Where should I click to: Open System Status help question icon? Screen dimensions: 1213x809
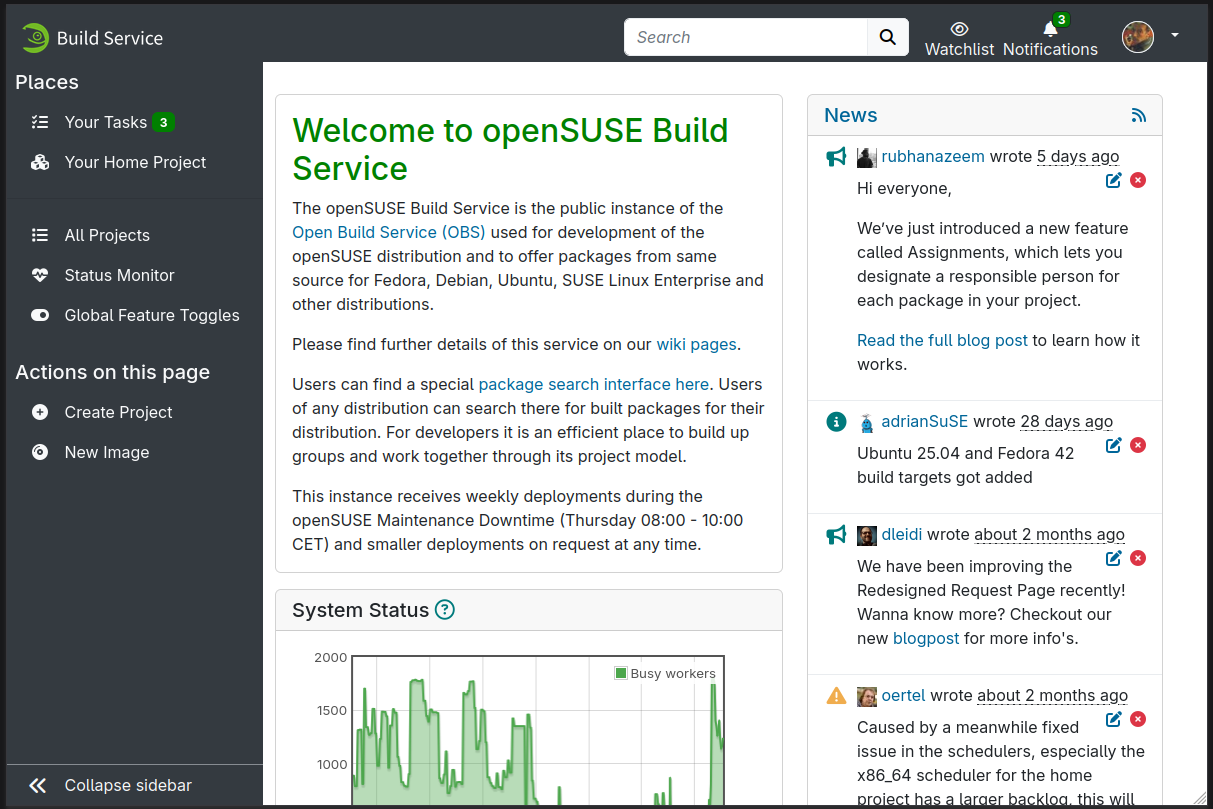point(445,610)
